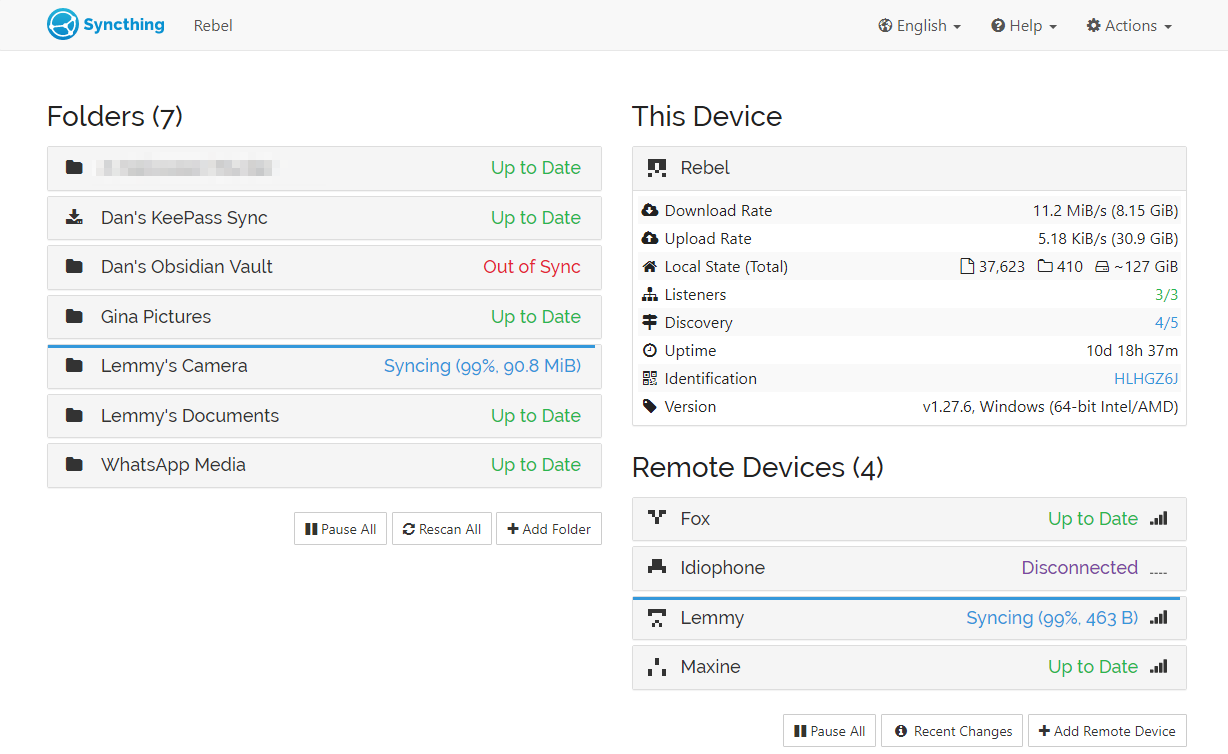The image size is (1228, 754).
Task: Click the download icon beside Dan's KeePass Sync
Action: click(x=74, y=218)
